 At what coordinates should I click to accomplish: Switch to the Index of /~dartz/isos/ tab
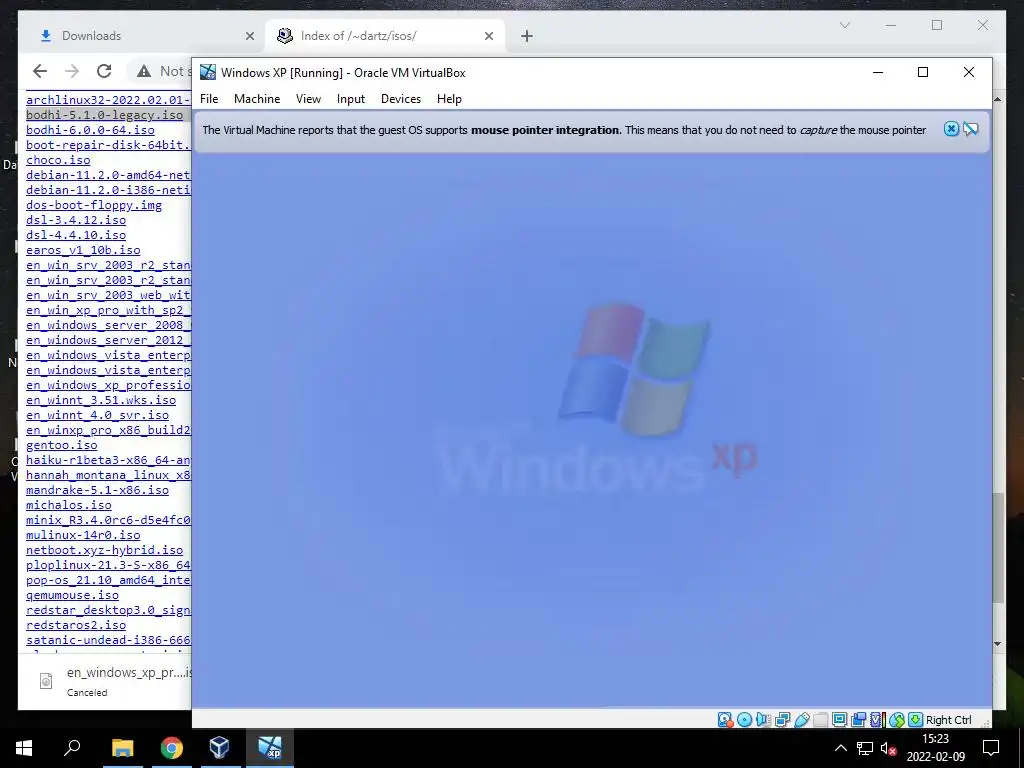pyautogui.click(x=385, y=36)
